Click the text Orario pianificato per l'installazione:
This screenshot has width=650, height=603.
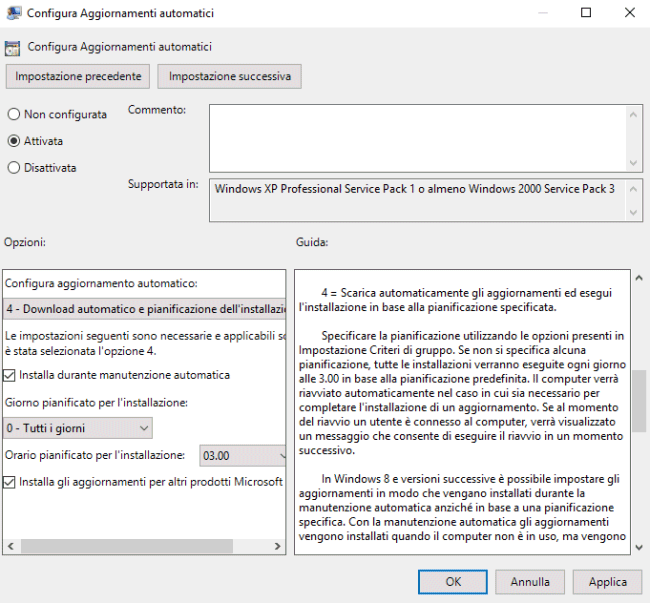(x=95, y=455)
